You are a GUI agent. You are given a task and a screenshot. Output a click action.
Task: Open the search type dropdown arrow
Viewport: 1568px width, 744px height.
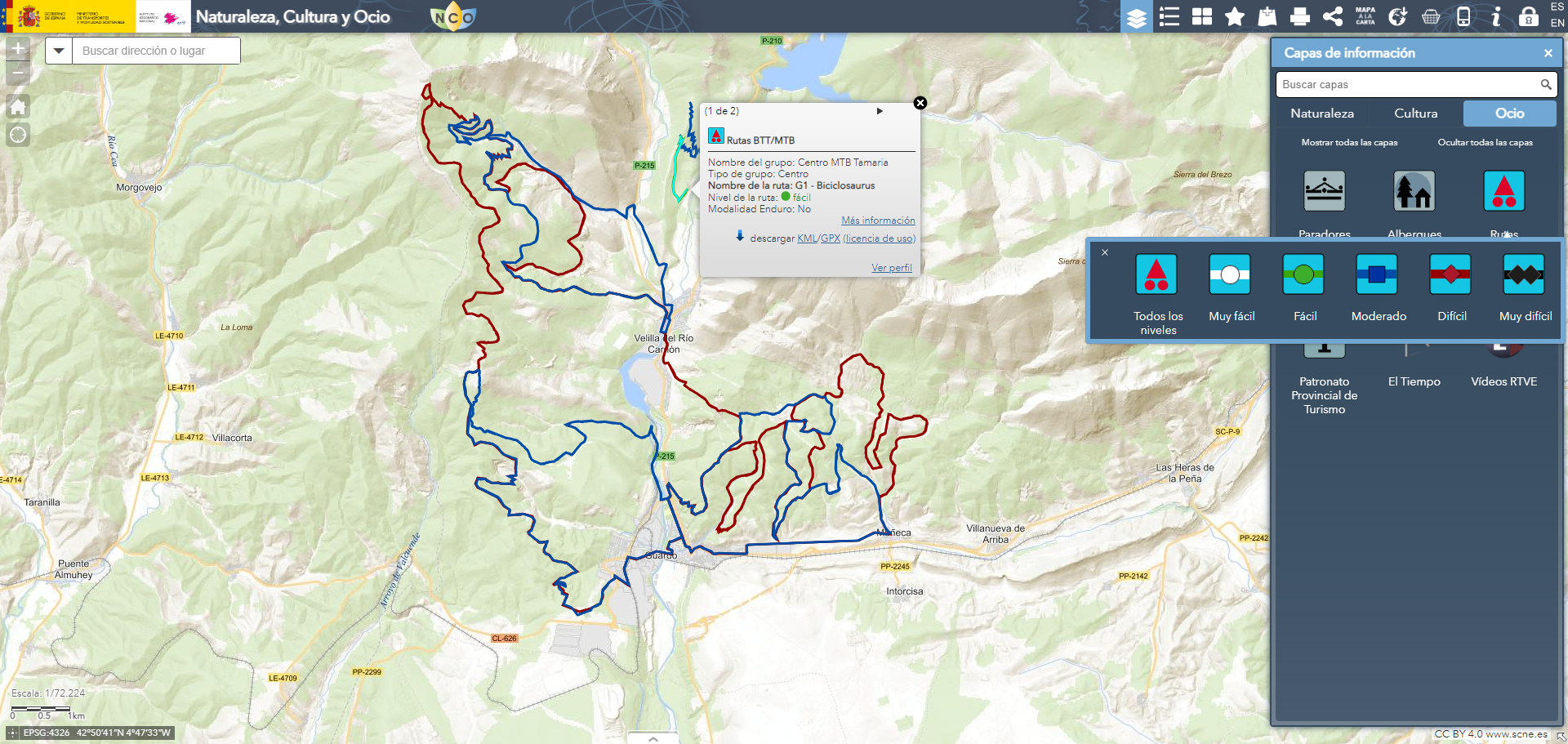pos(59,51)
